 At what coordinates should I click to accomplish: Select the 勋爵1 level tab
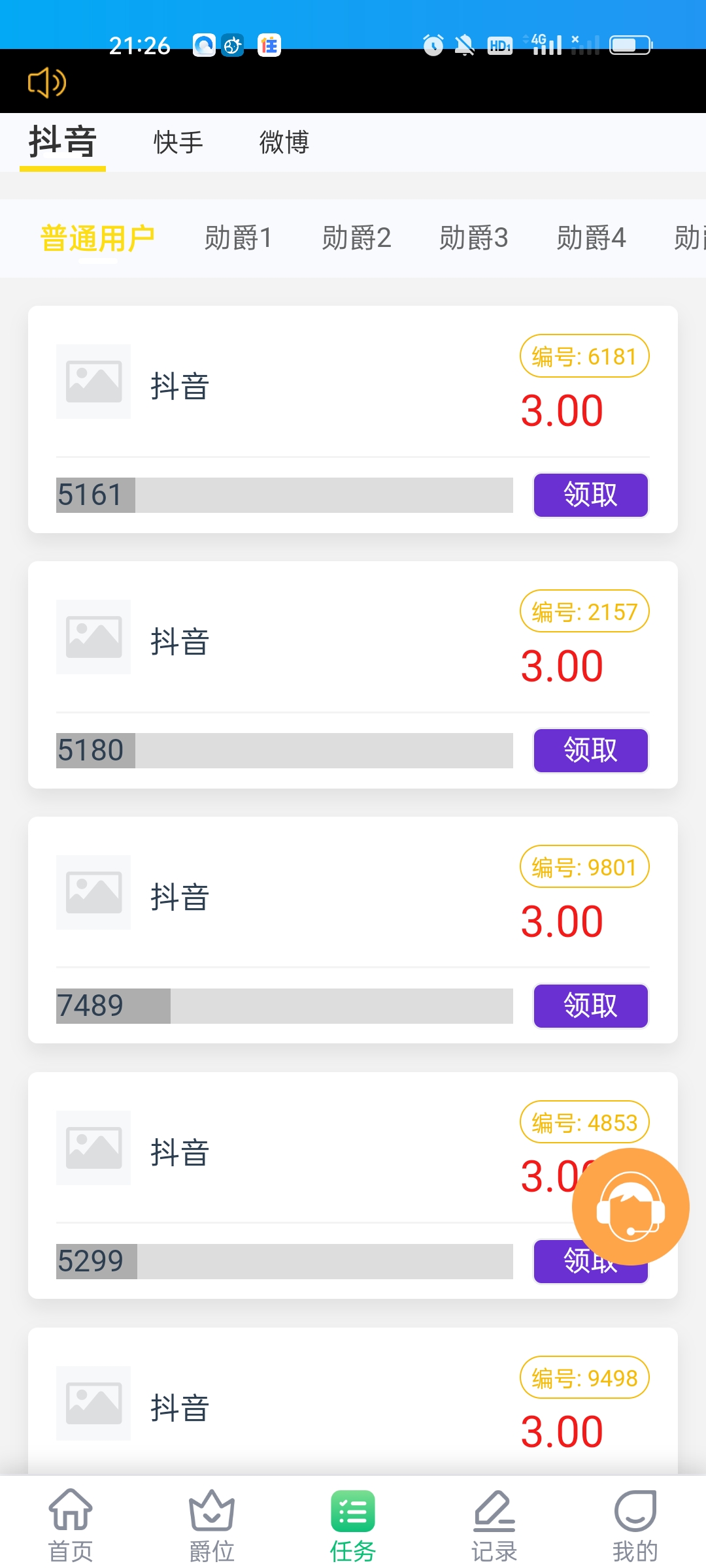tap(238, 238)
